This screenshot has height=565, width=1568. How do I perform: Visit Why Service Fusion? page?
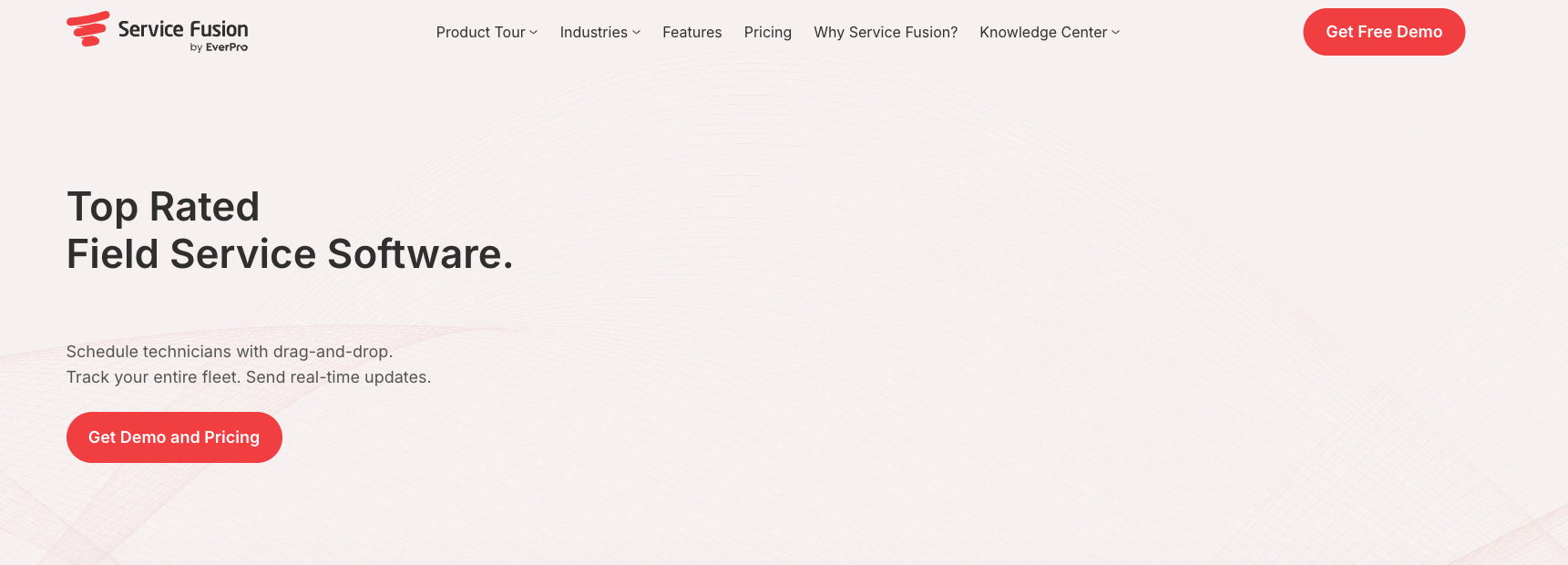[886, 32]
